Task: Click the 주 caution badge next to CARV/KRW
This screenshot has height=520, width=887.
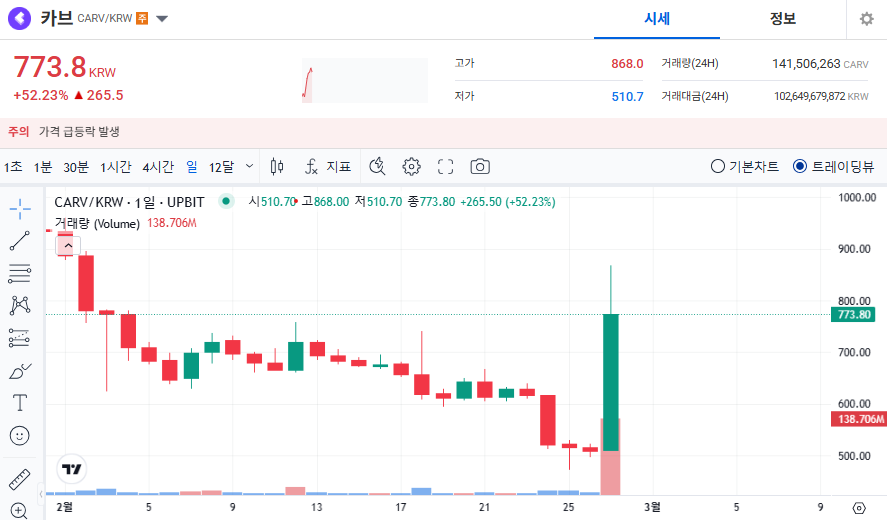Action: point(142,18)
